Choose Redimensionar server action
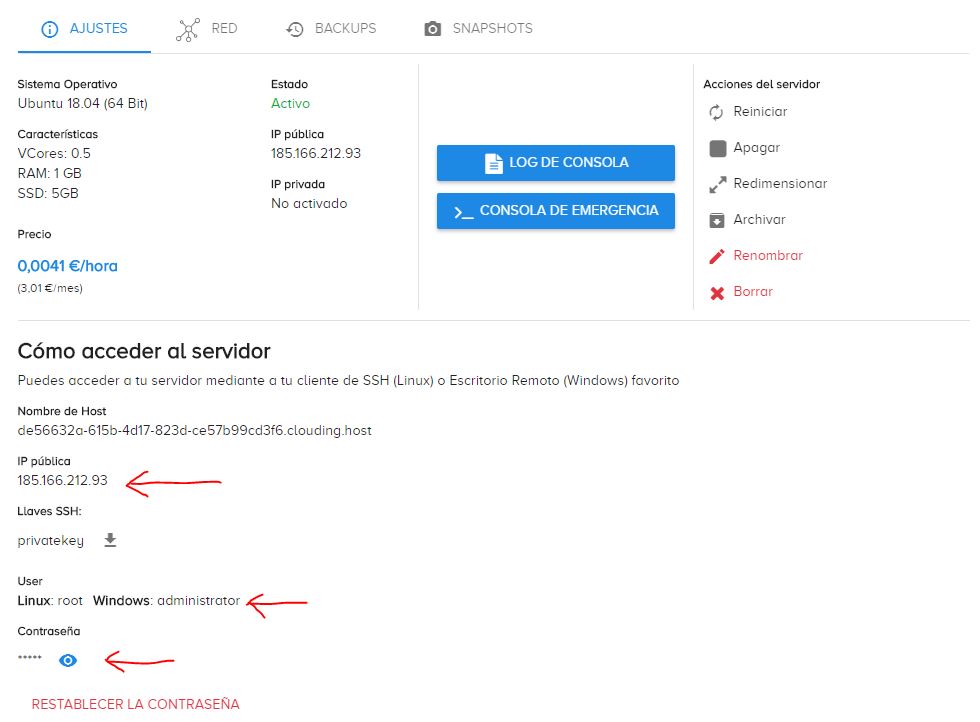 [780, 184]
